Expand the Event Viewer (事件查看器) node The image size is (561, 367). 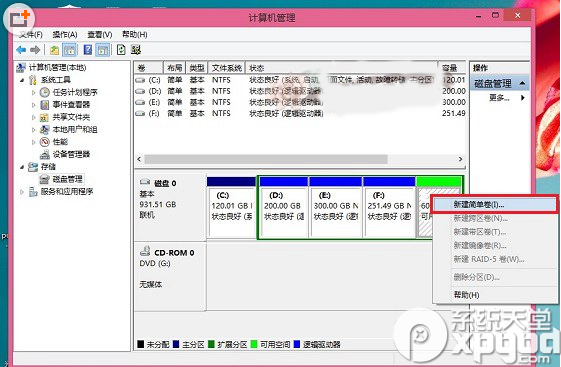pyautogui.click(x=33, y=105)
